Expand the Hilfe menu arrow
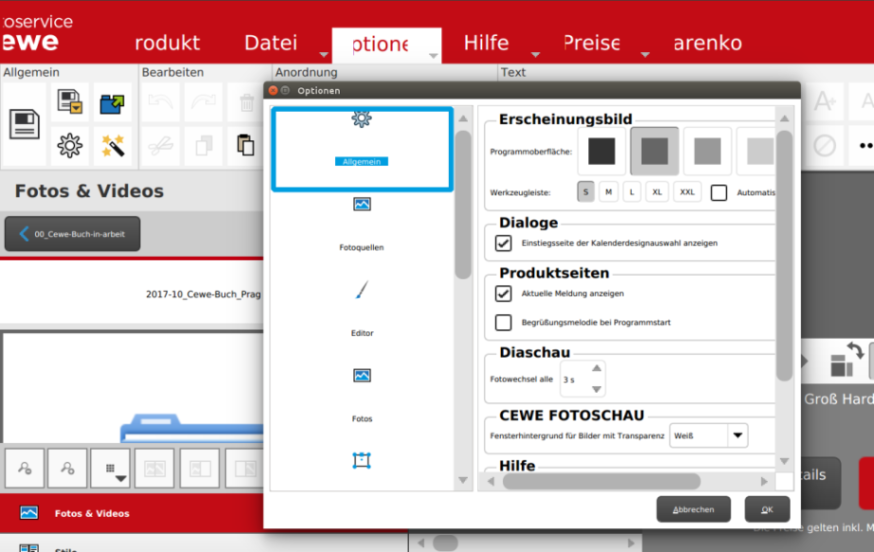Screen dimensions: 874x552 tap(536, 55)
